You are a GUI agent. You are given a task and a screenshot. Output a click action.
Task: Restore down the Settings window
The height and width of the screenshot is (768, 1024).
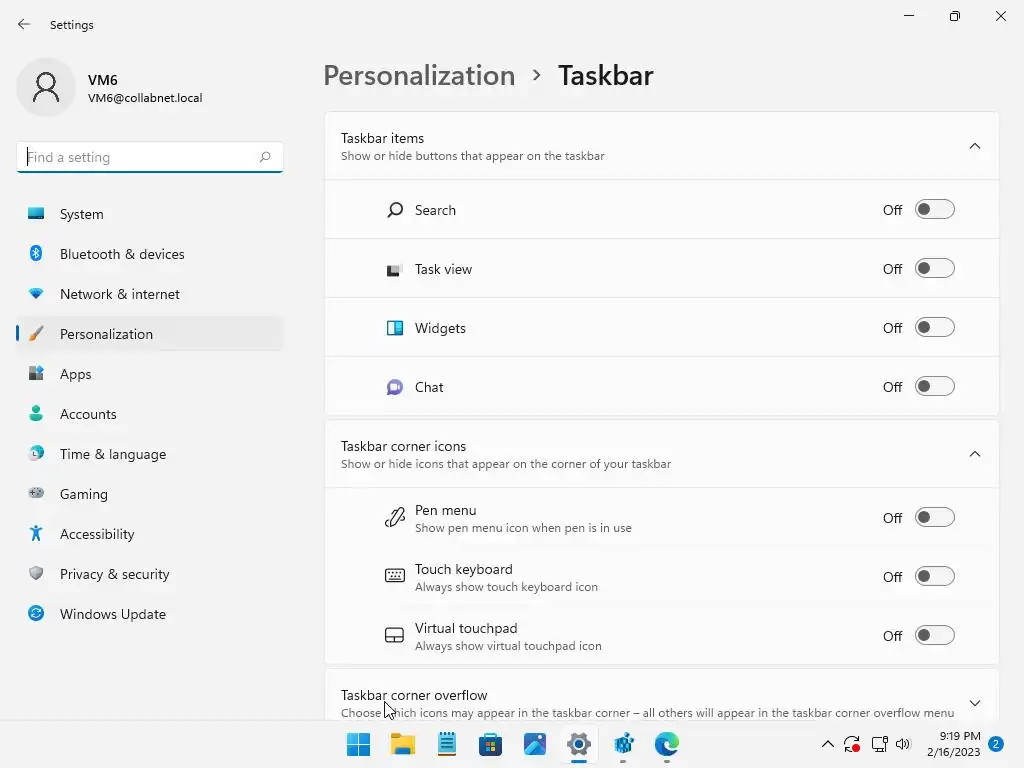(955, 16)
